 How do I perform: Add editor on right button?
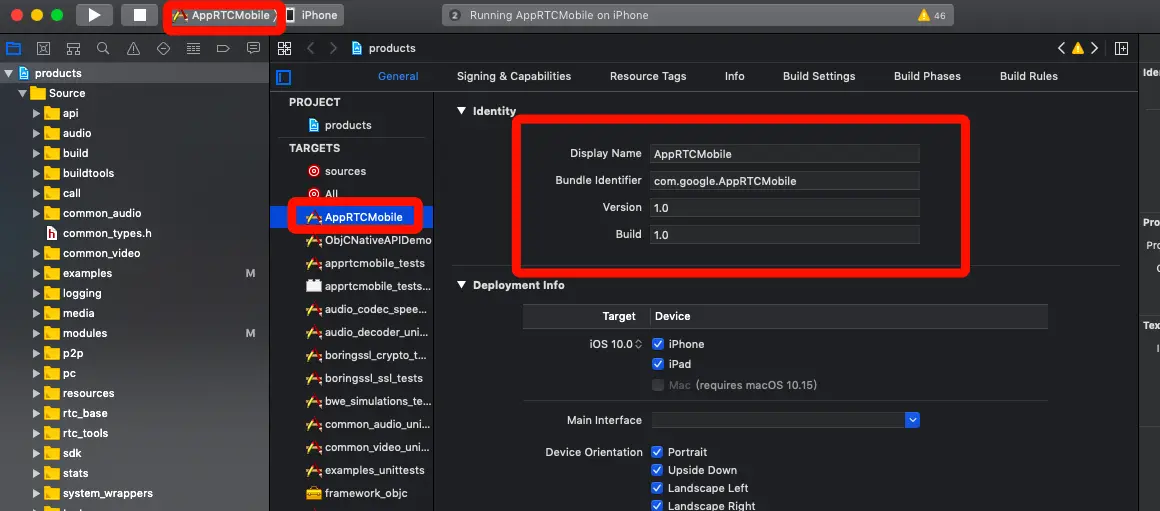tap(1122, 48)
